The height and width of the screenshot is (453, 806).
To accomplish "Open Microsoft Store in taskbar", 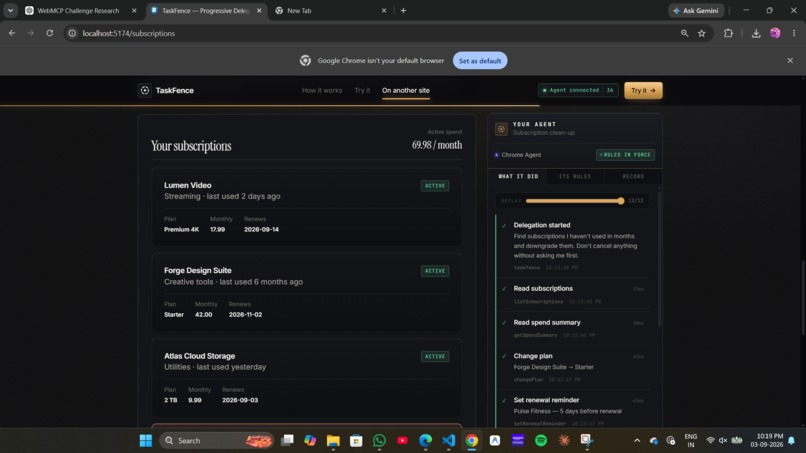I will (356, 441).
